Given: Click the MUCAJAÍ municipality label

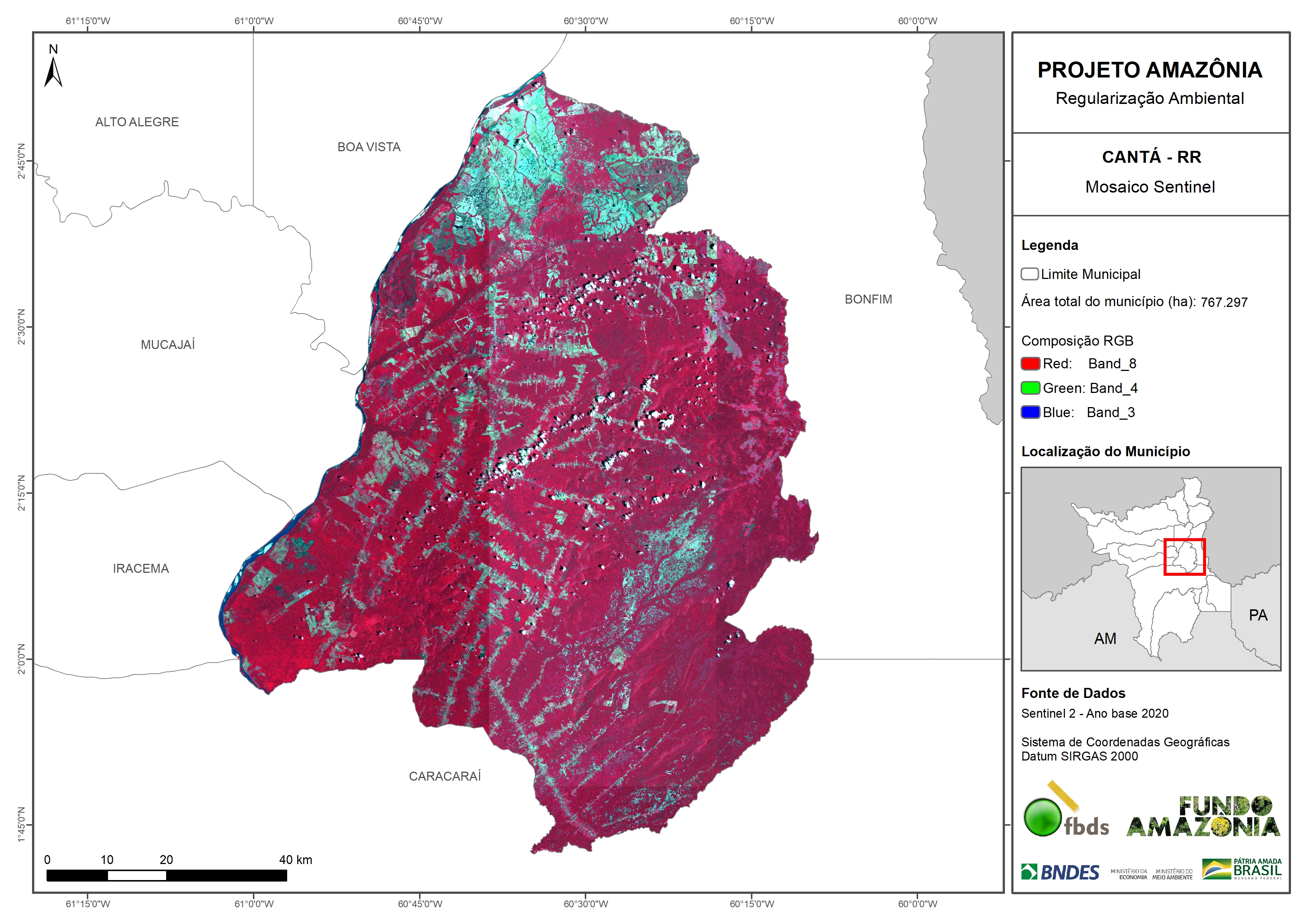Looking at the screenshot, I should [x=167, y=344].
